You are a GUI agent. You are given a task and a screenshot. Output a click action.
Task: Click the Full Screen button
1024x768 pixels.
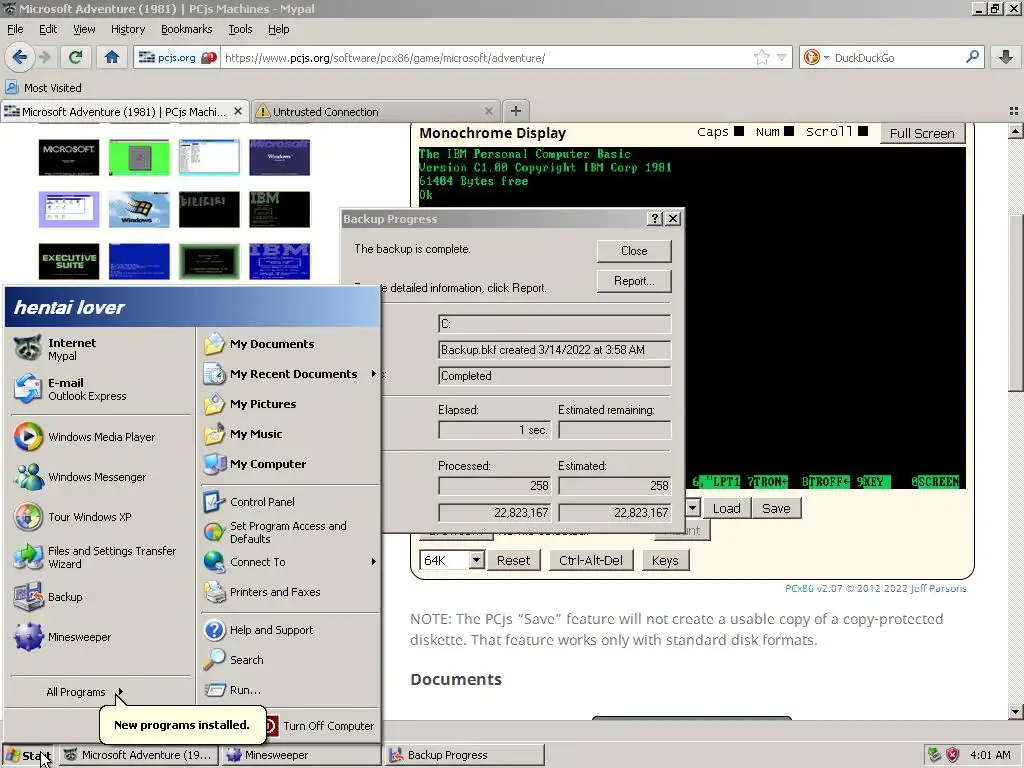click(x=922, y=133)
